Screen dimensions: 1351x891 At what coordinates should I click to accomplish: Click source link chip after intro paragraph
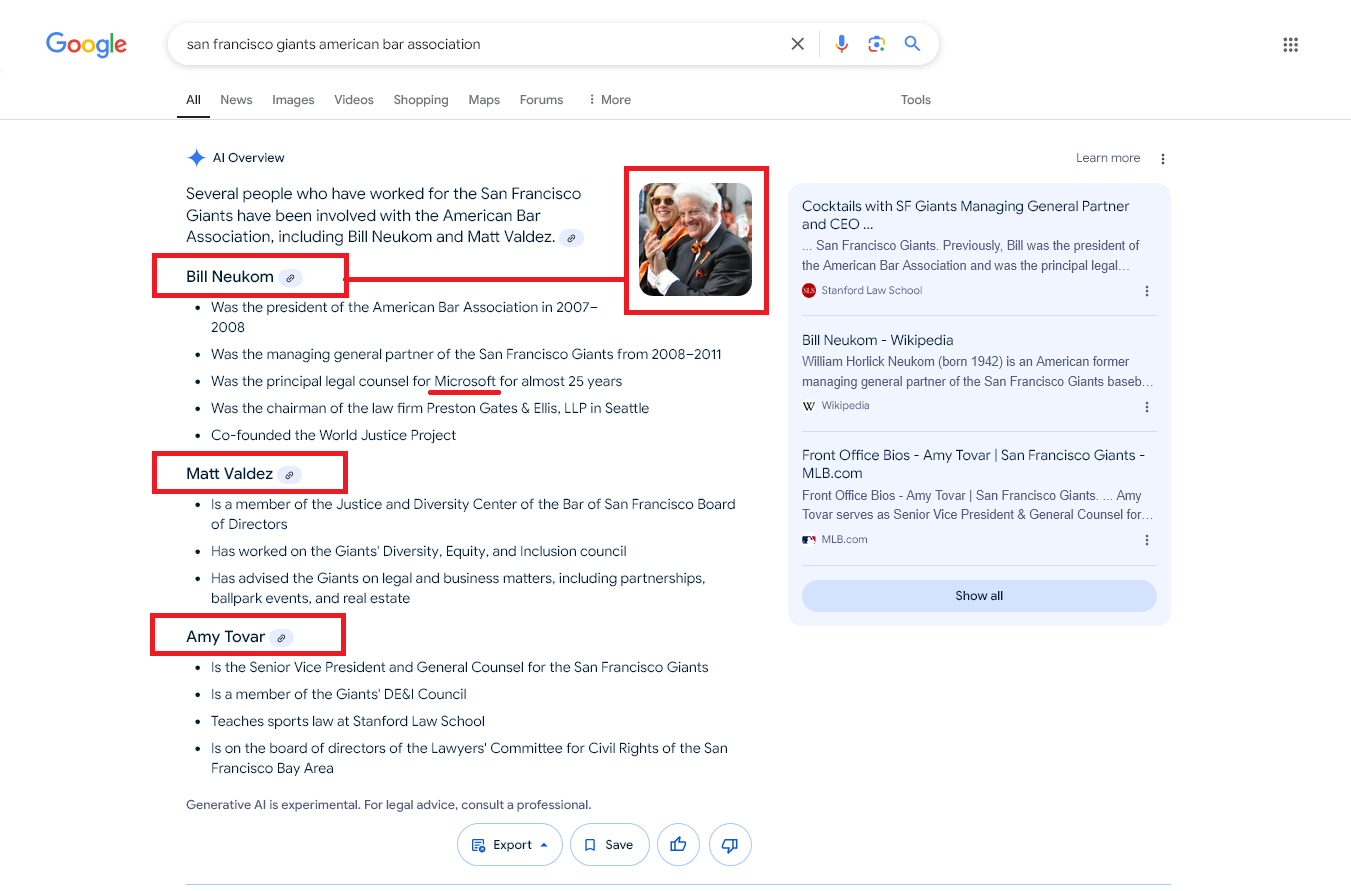point(571,238)
